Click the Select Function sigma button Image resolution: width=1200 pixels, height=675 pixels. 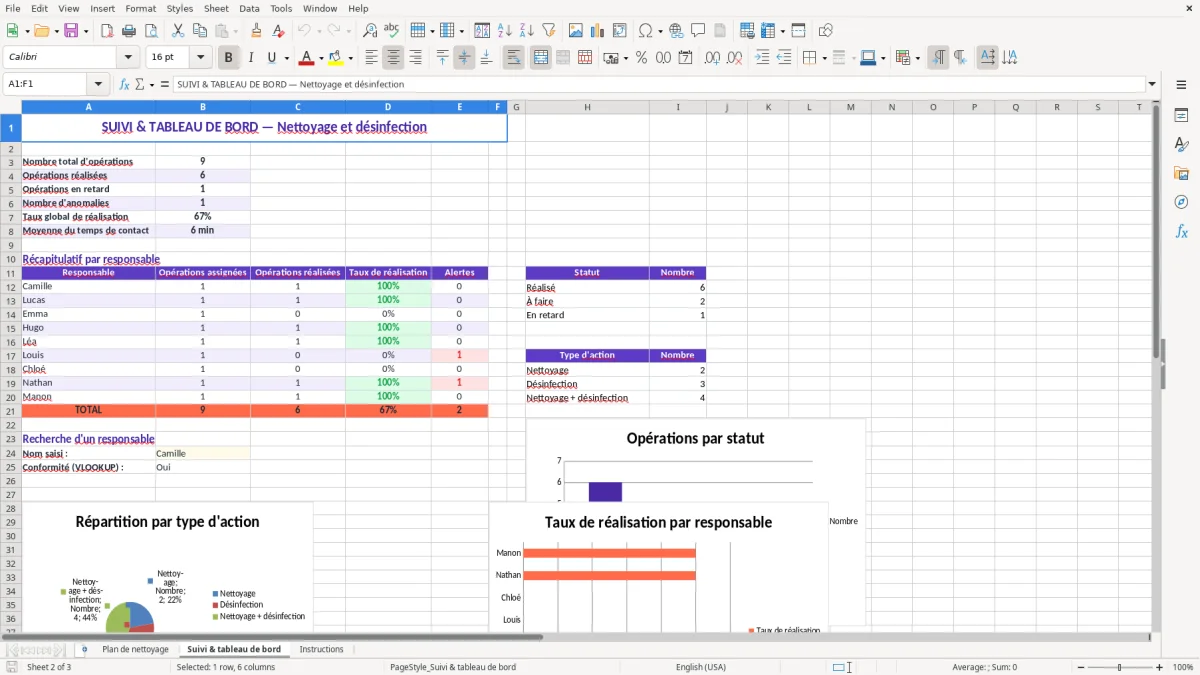139,84
